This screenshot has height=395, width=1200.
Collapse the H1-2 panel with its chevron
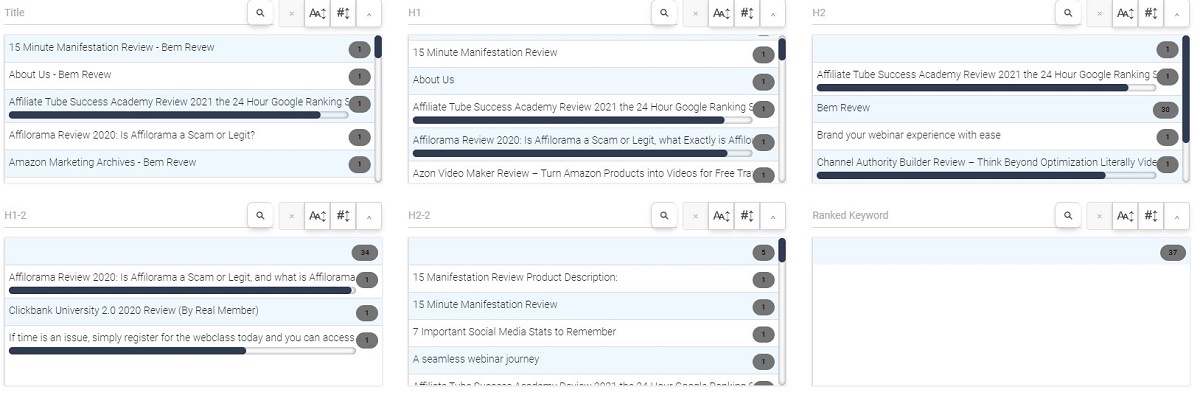point(369,215)
